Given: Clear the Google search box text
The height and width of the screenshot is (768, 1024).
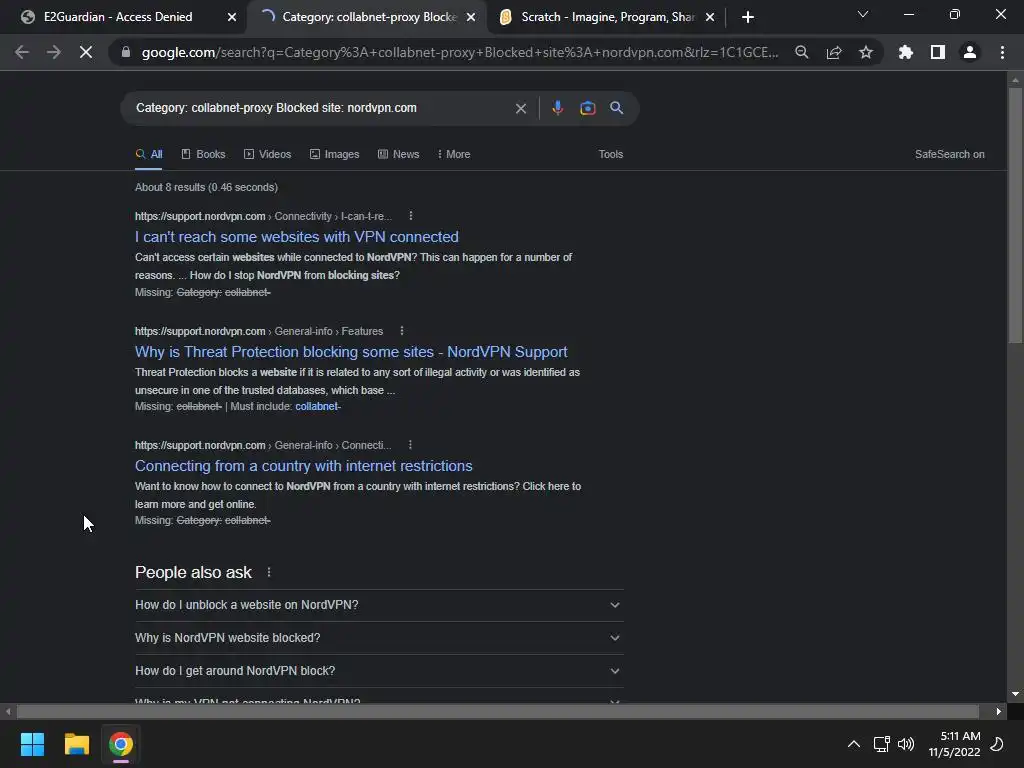Looking at the screenshot, I should coord(520,108).
